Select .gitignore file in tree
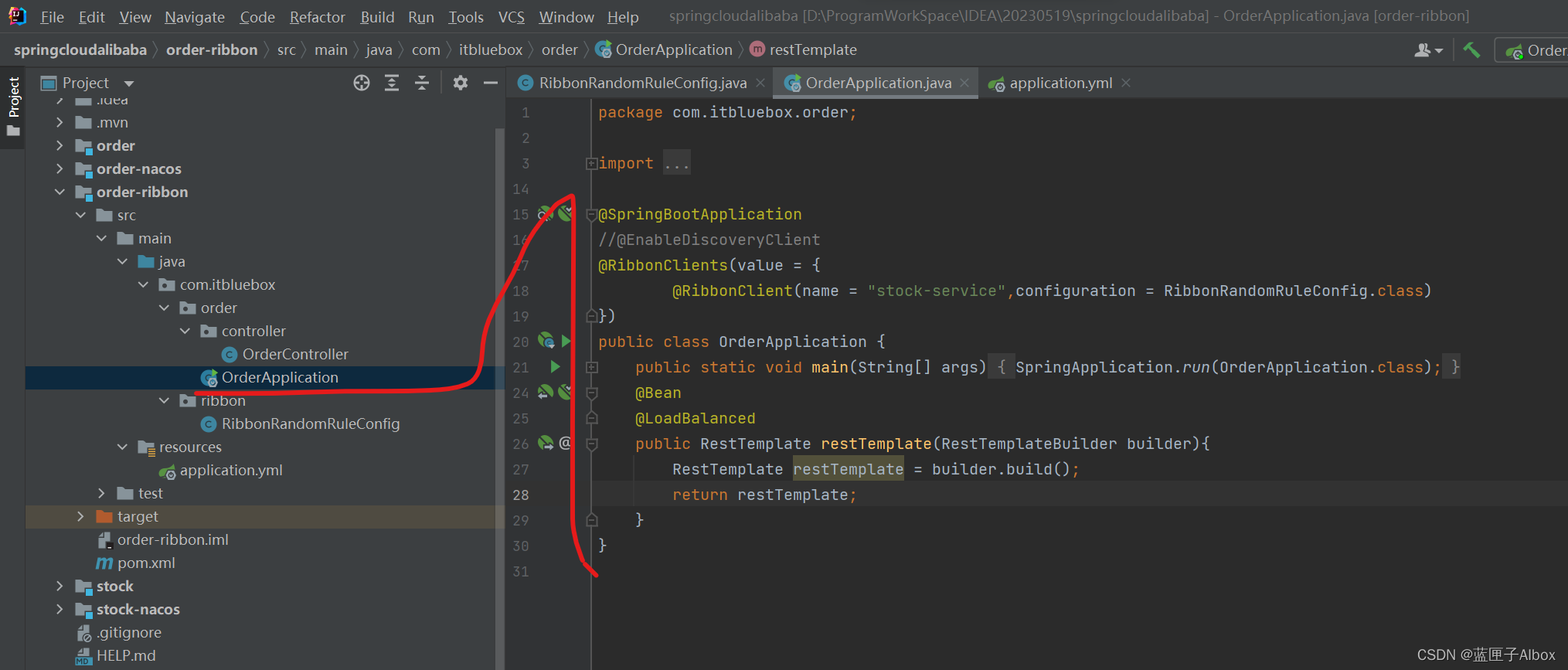This screenshot has width=1568, height=670. (x=129, y=632)
